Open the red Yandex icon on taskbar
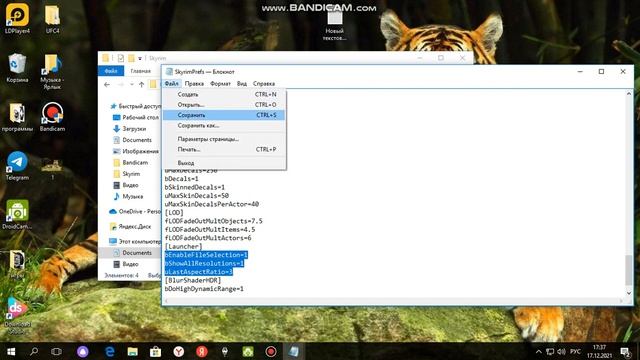The height and width of the screenshot is (360, 640). pyautogui.click(x=202, y=351)
